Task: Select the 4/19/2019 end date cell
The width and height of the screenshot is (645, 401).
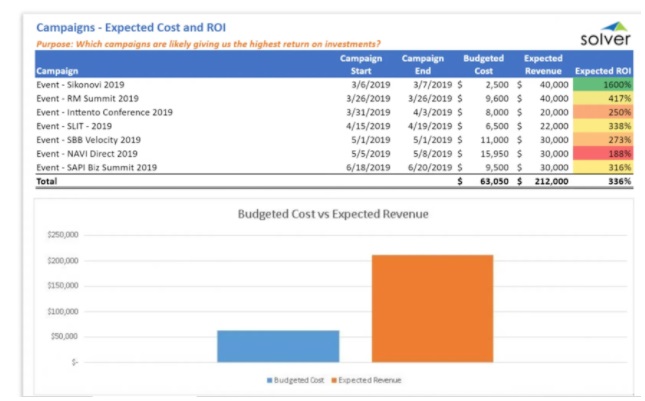Action: tap(430, 126)
